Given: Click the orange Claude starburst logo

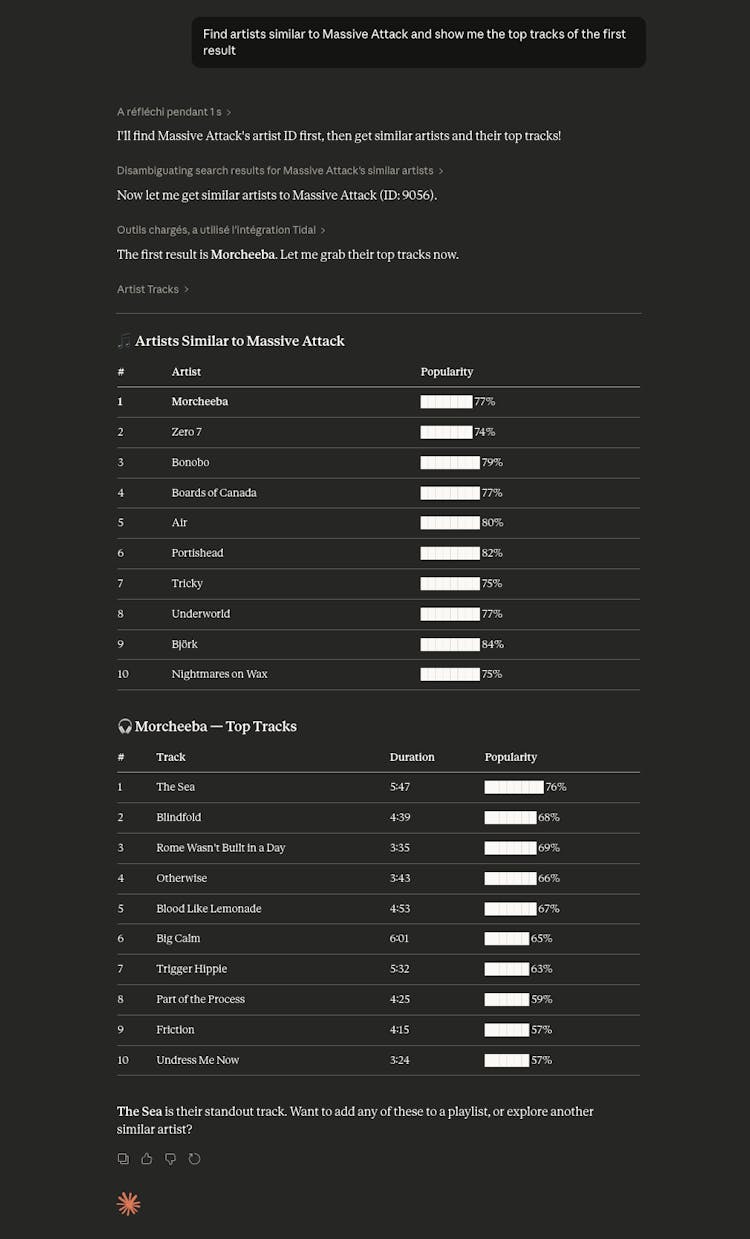Looking at the screenshot, I should (x=129, y=1204).
